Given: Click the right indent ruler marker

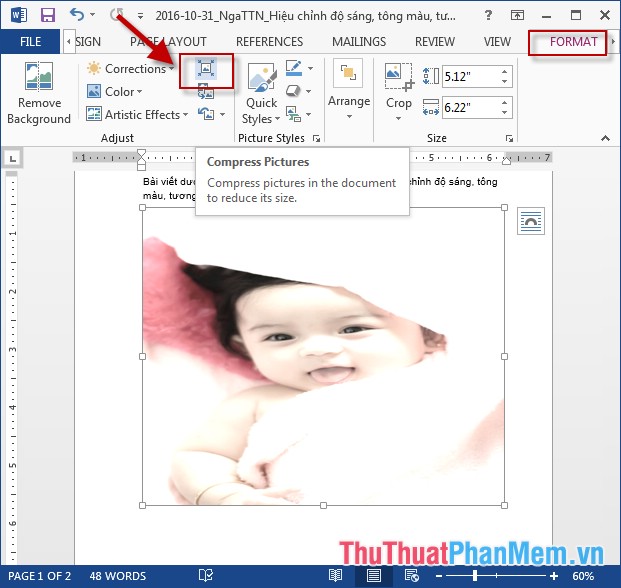Looking at the screenshot, I should pyautogui.click(x=506, y=160).
